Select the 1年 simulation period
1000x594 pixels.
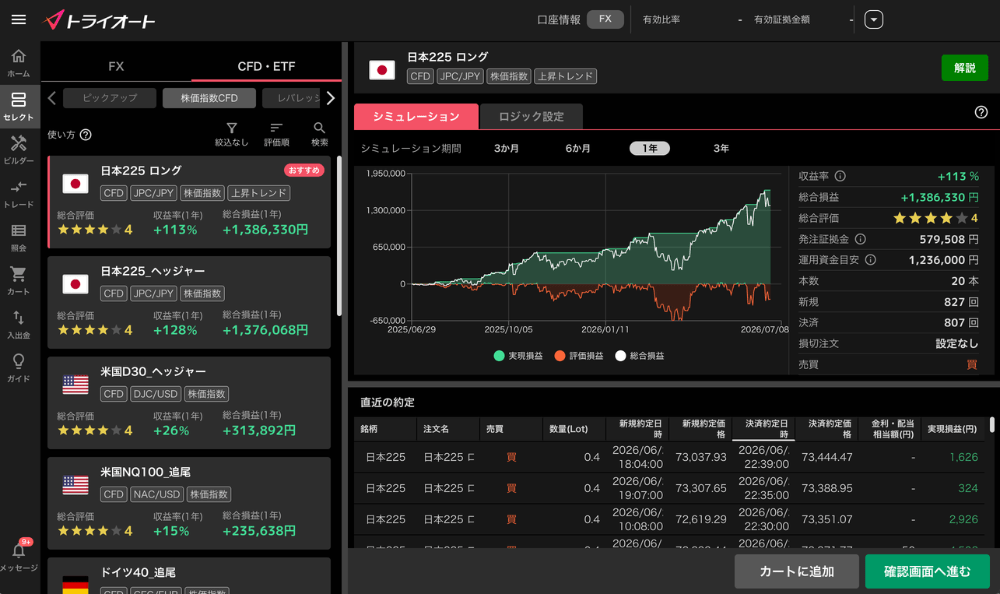point(649,148)
